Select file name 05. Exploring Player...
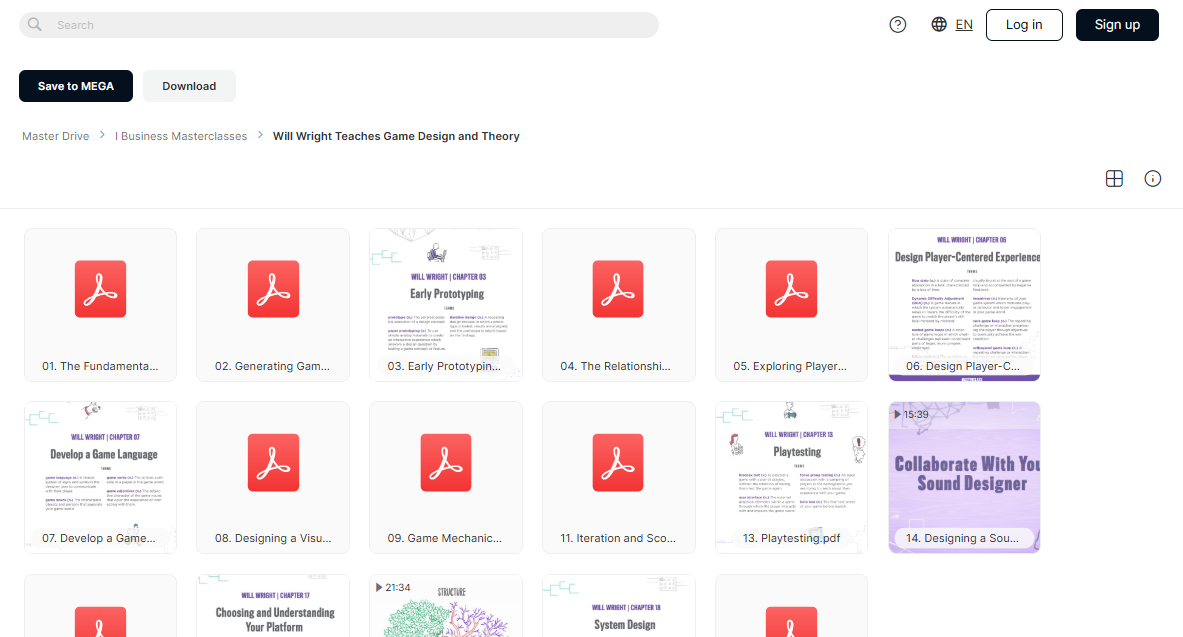The height and width of the screenshot is (637, 1183). [790, 366]
